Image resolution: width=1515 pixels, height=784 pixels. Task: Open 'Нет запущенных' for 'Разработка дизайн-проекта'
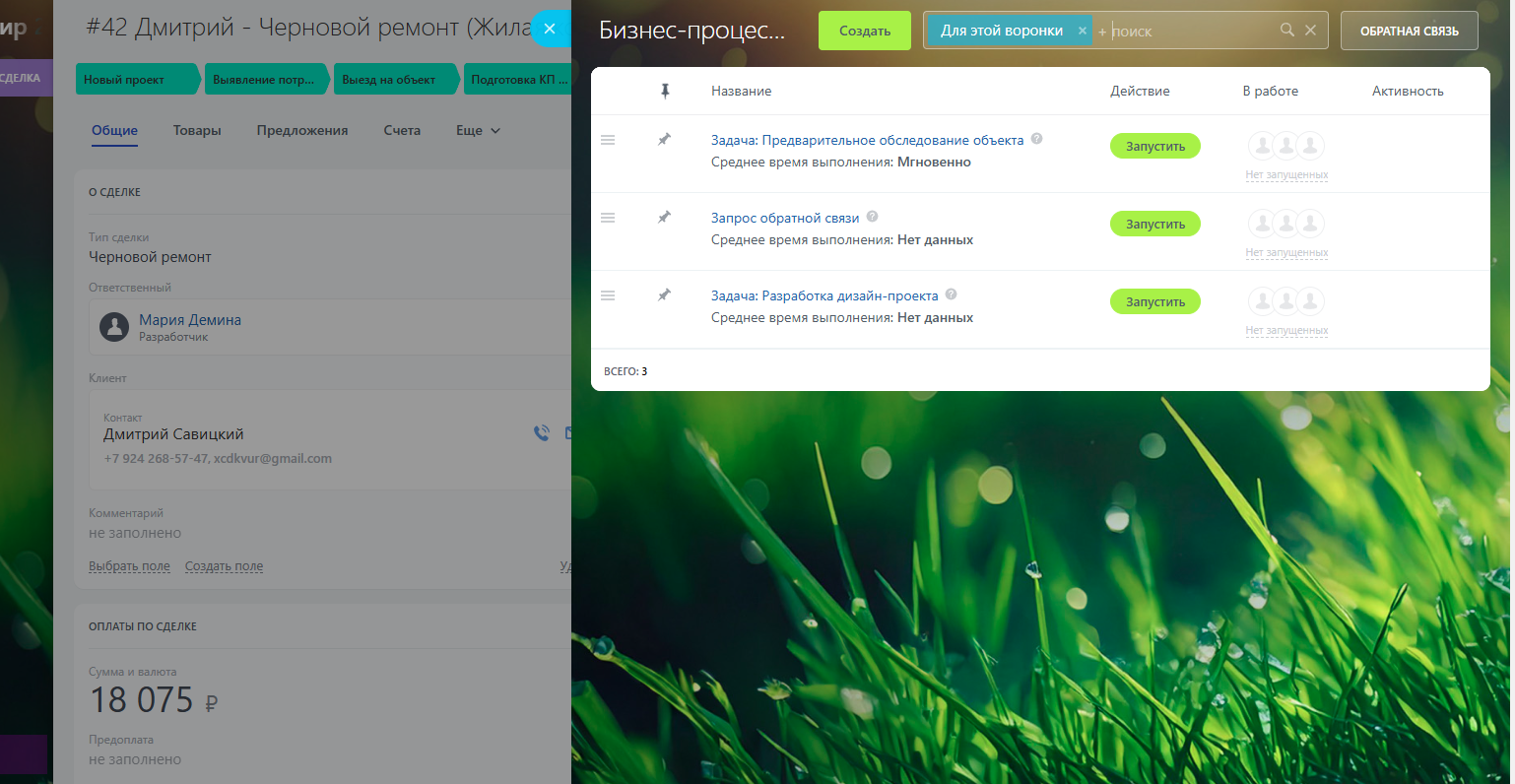tap(1286, 331)
